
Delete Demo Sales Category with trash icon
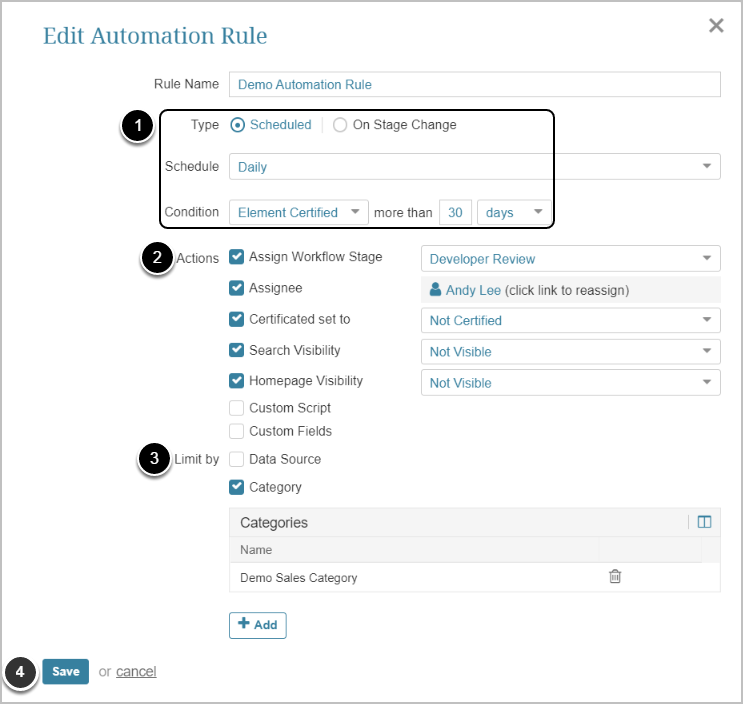pos(615,577)
